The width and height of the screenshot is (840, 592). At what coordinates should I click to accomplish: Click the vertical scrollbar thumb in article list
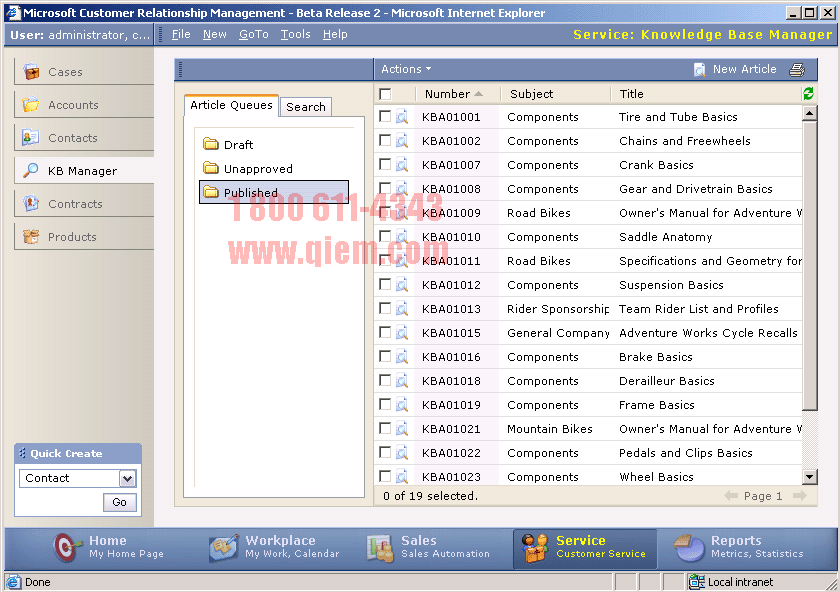point(809,266)
